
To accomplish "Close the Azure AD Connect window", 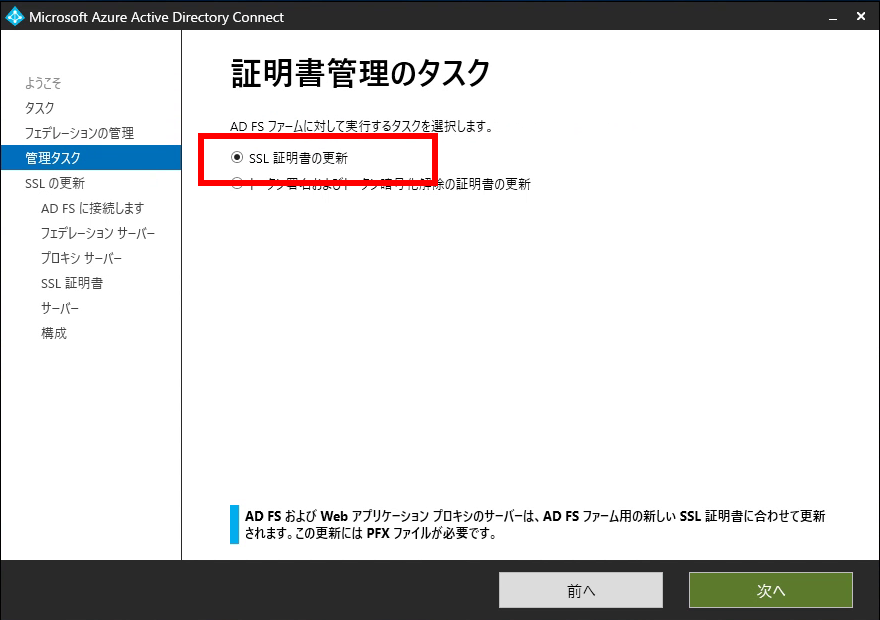I will (861, 16).
